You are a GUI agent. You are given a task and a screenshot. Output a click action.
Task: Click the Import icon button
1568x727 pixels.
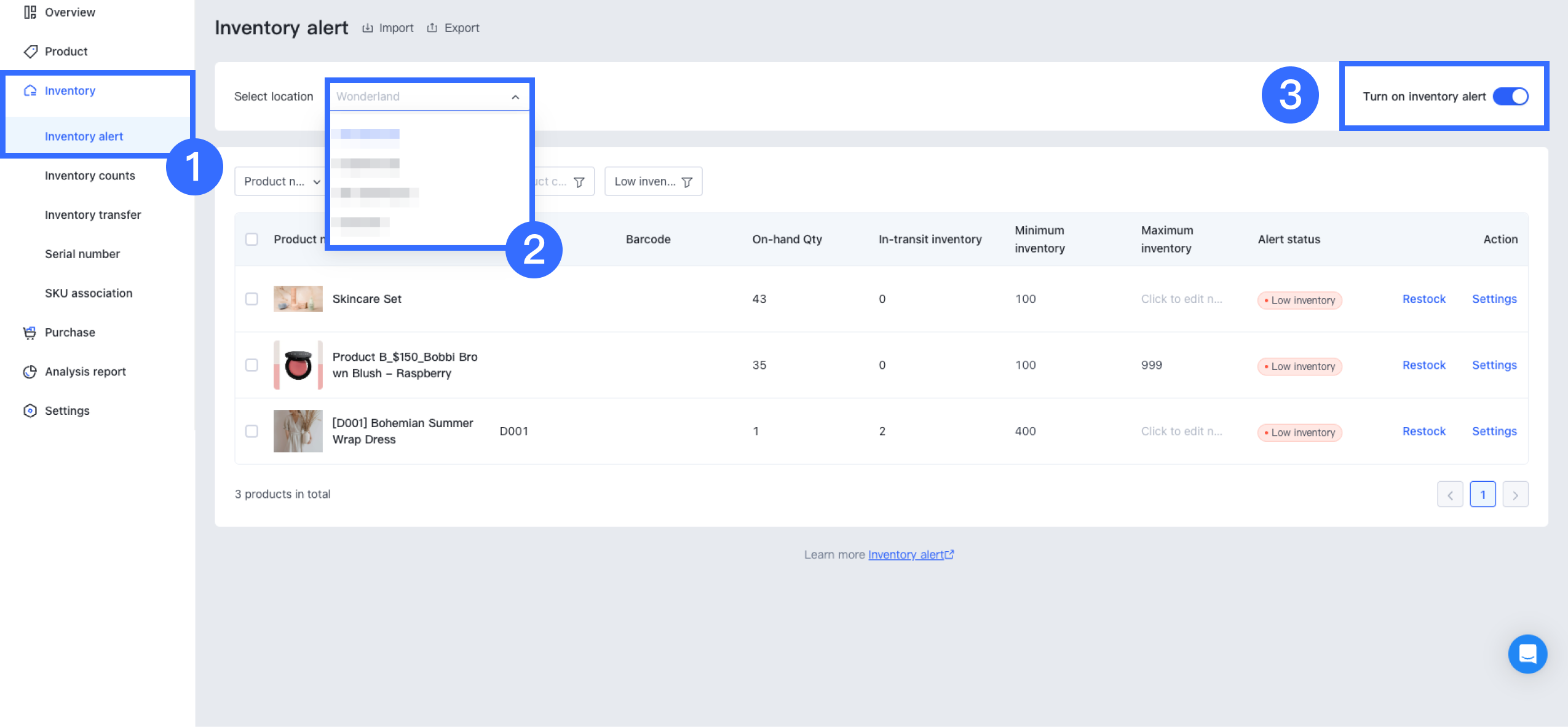[368, 28]
